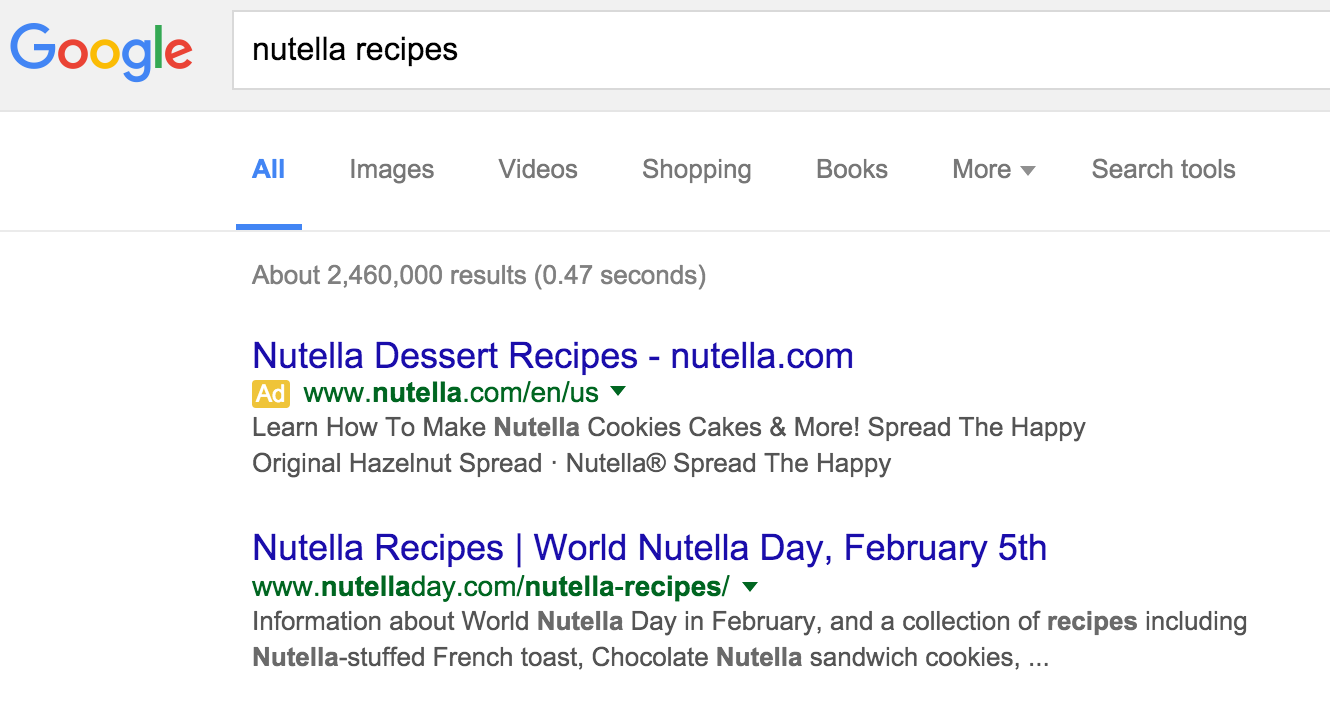The image size is (1330, 710).
Task: Go to the Shopping tab
Action: [x=696, y=170]
